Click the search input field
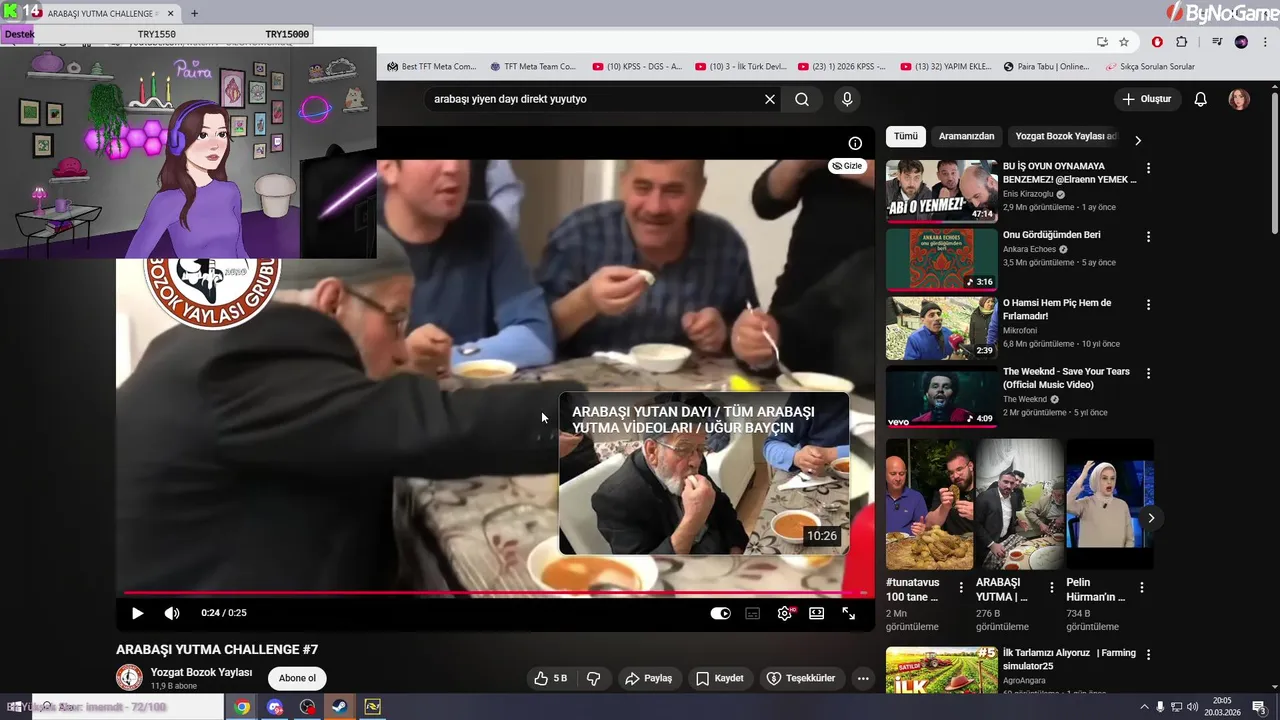 pos(595,99)
